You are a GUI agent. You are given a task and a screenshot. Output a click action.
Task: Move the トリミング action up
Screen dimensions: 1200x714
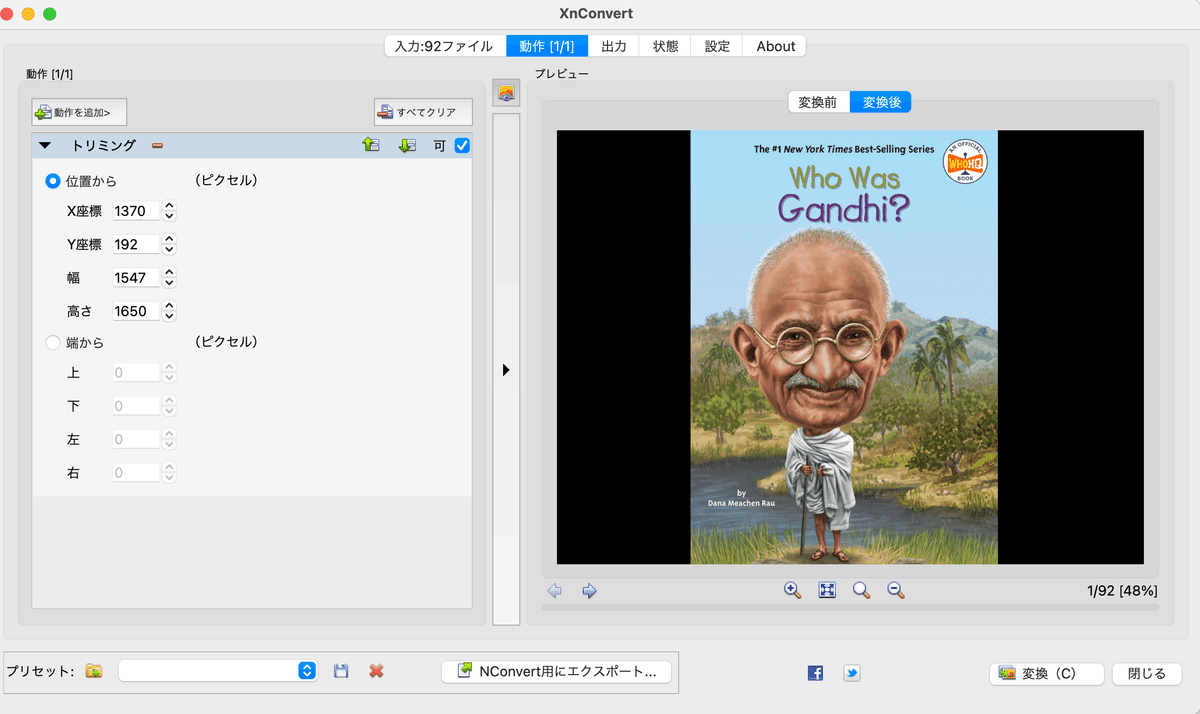point(371,146)
